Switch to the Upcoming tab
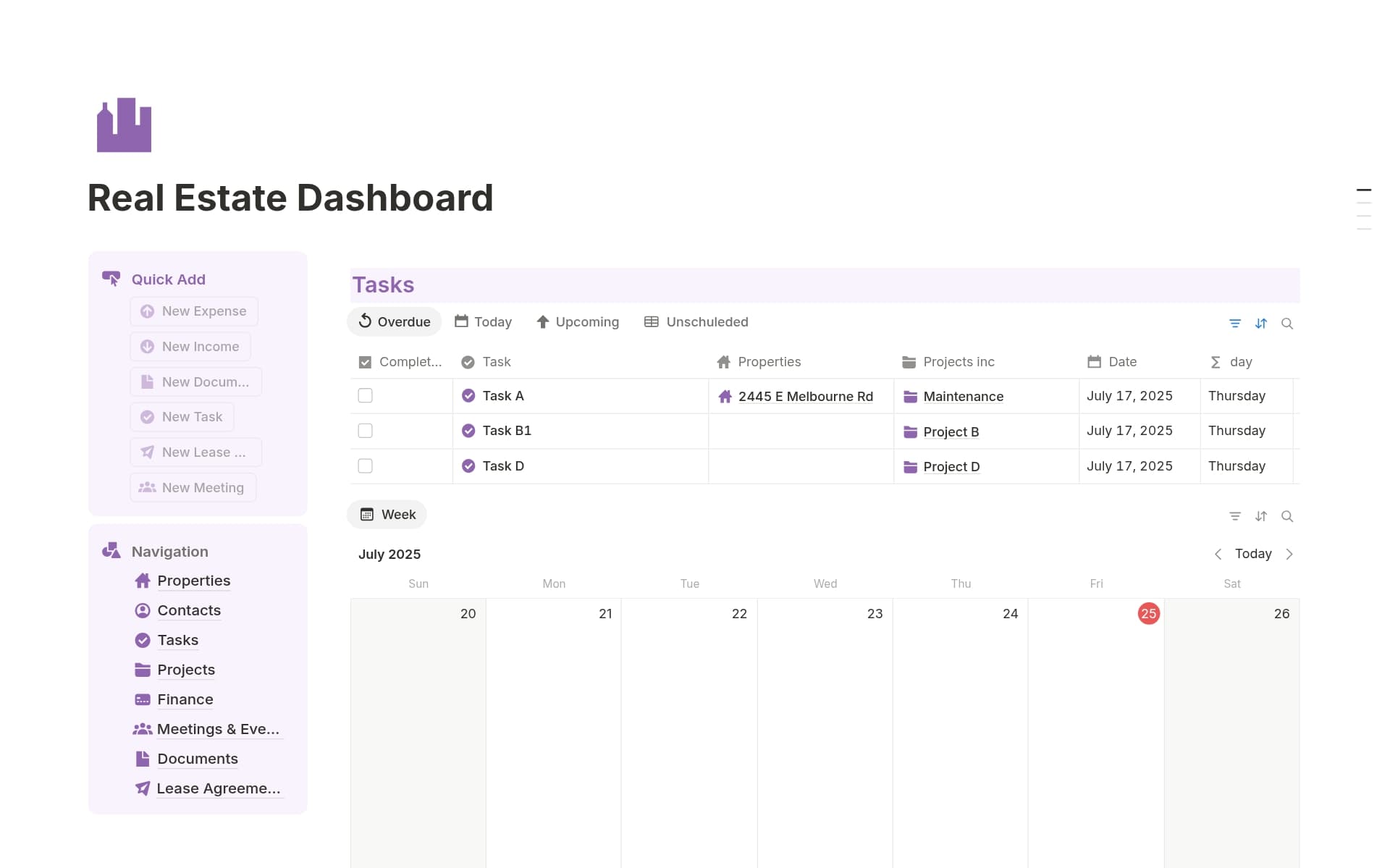 (578, 321)
